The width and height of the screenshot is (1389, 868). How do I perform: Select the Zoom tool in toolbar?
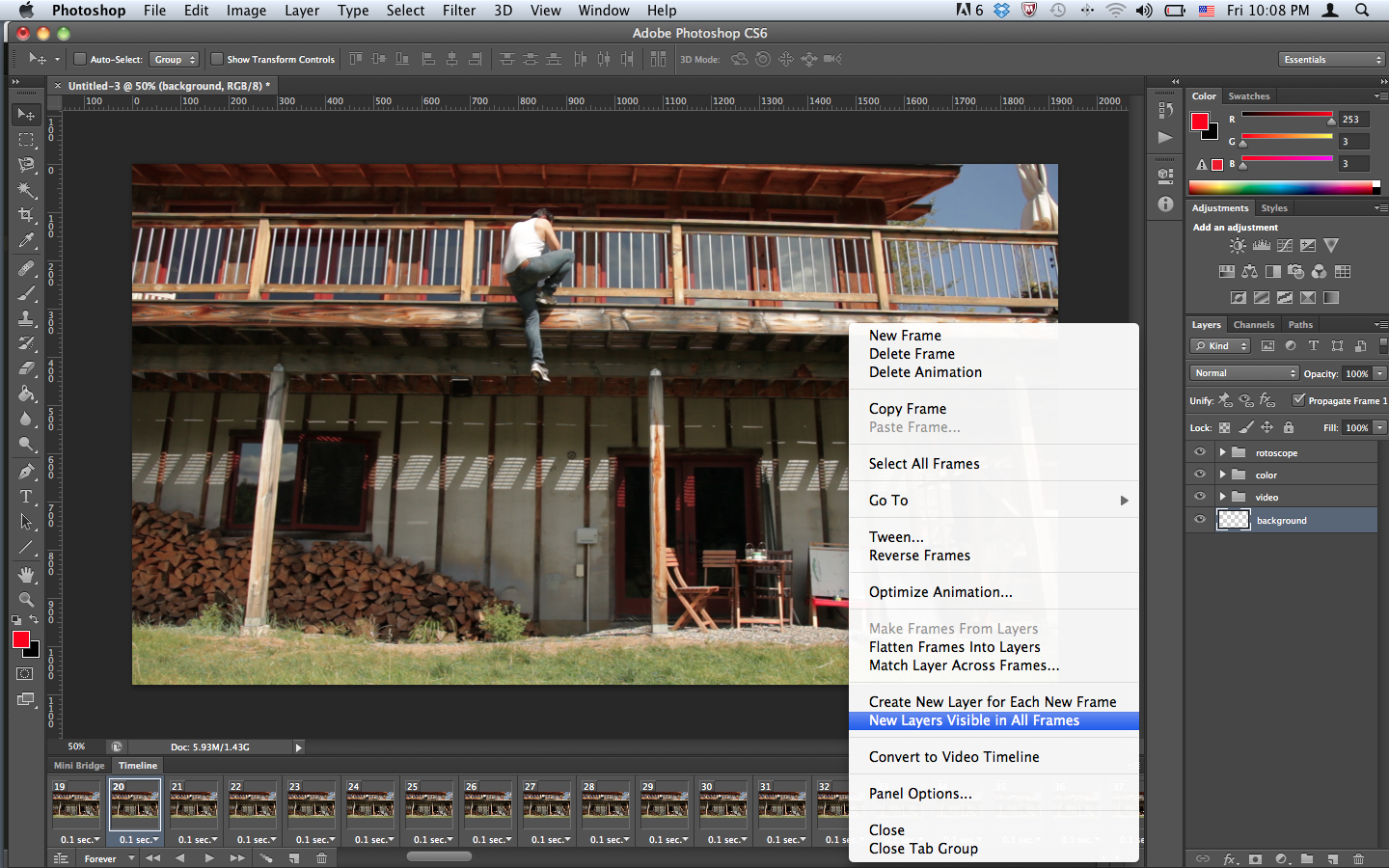26,599
